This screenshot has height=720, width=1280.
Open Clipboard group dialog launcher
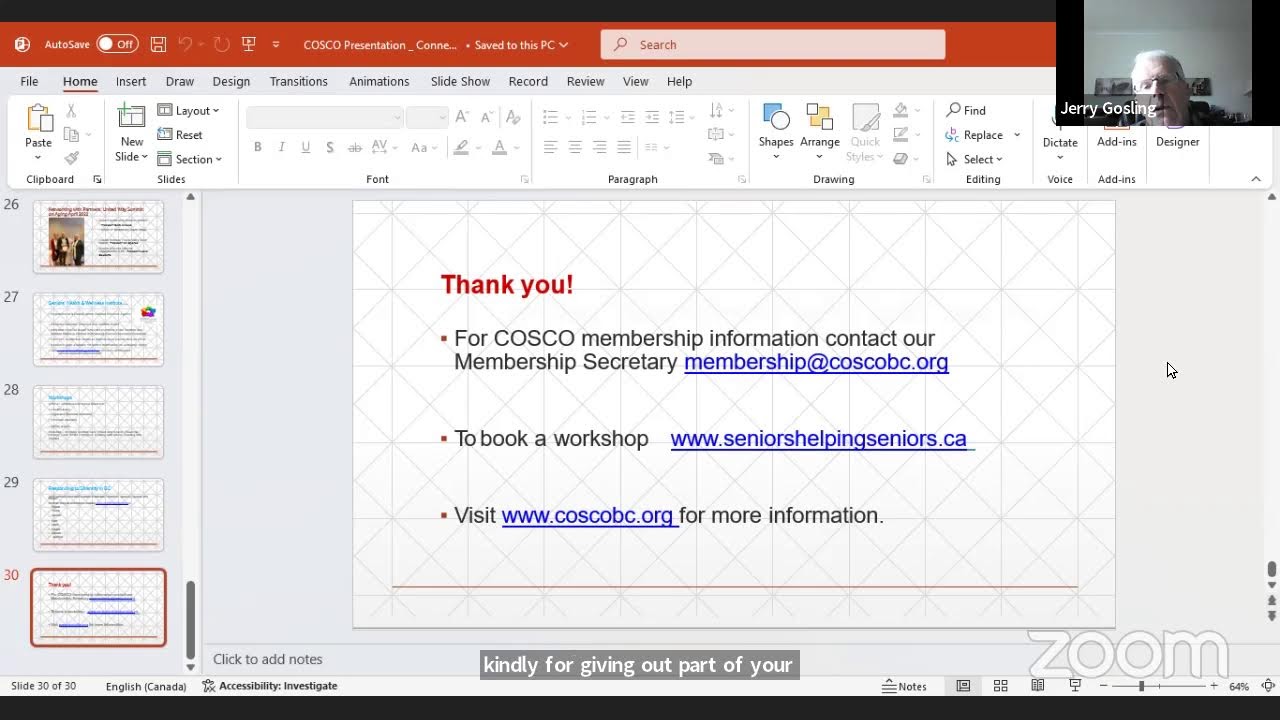tap(97, 180)
